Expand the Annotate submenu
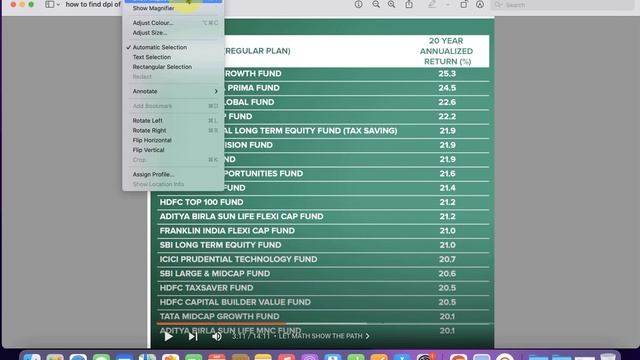The height and width of the screenshot is (360, 640). coord(173,91)
